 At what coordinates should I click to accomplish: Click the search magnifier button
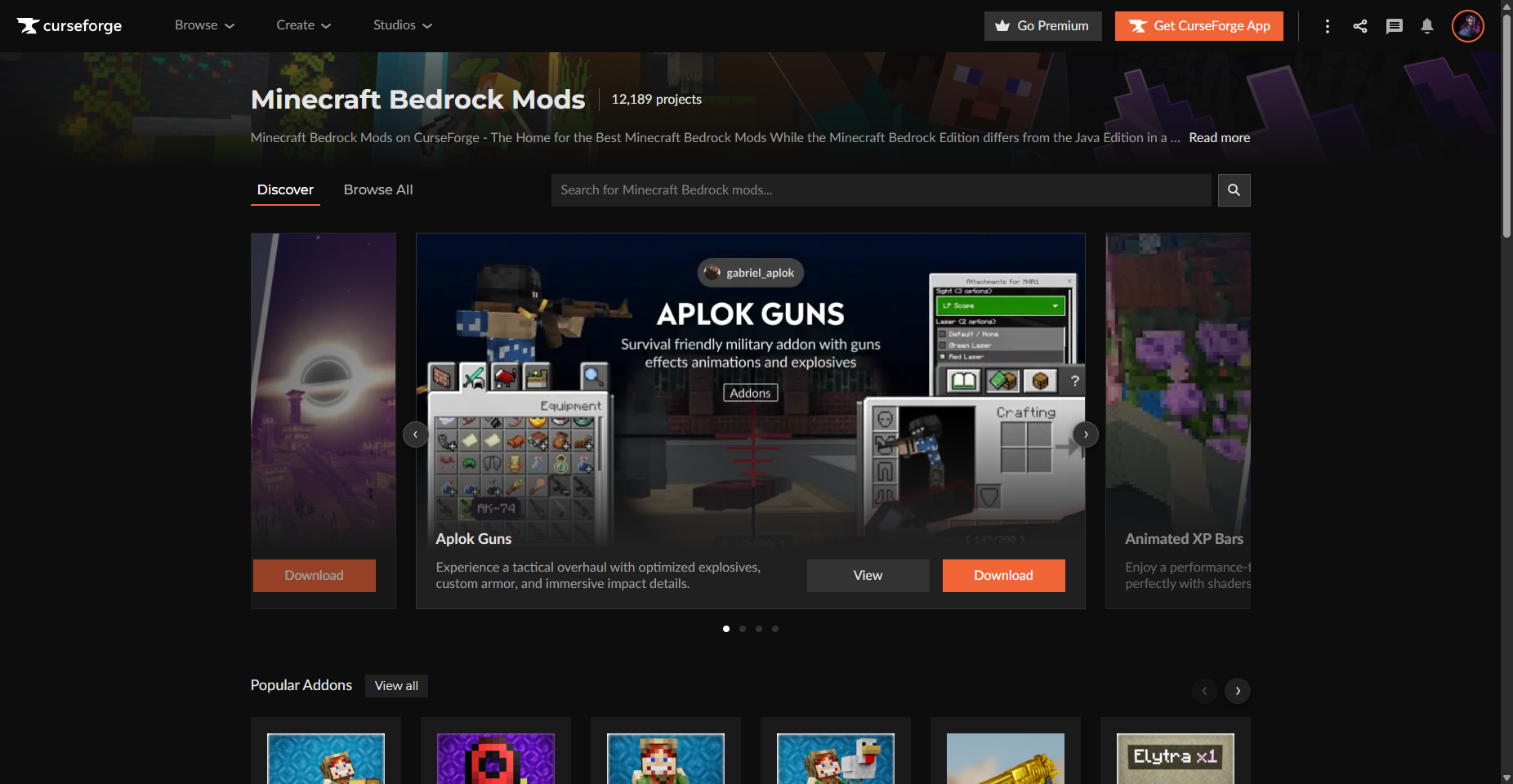(x=1234, y=190)
